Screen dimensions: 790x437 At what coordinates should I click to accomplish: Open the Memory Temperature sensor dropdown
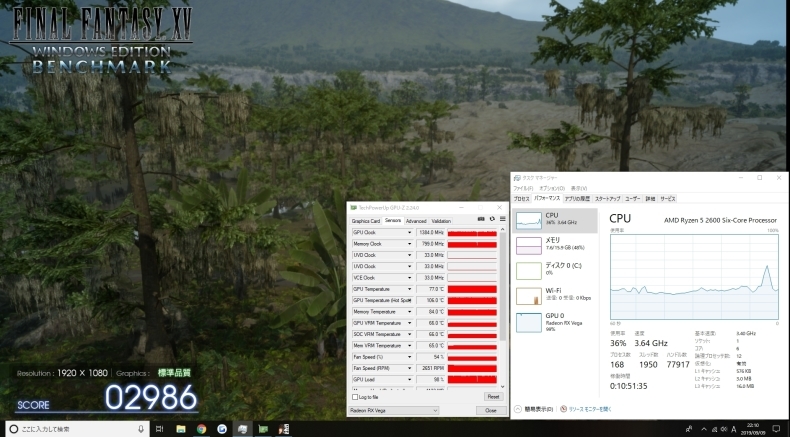coord(409,311)
